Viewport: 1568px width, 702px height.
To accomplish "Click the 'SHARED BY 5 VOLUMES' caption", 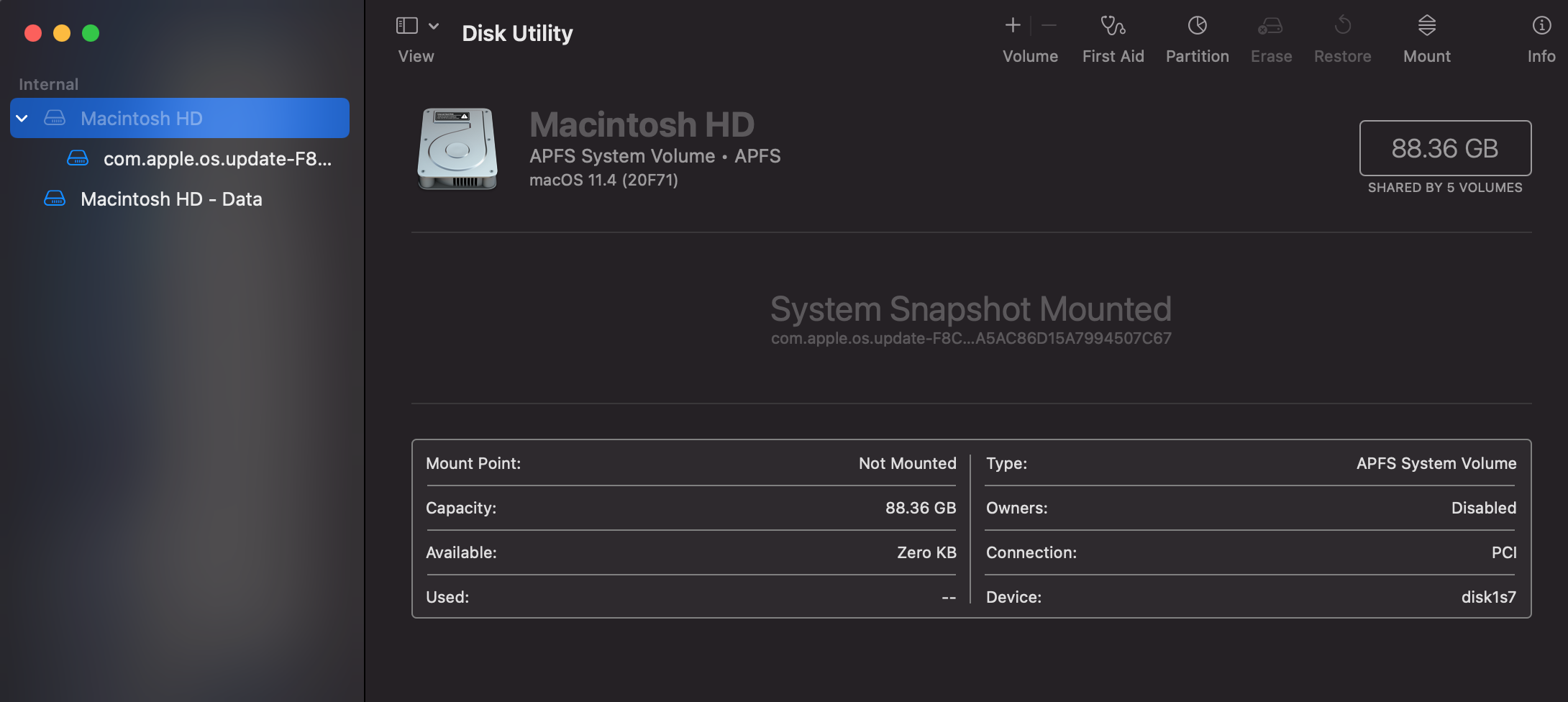I will (x=1445, y=188).
